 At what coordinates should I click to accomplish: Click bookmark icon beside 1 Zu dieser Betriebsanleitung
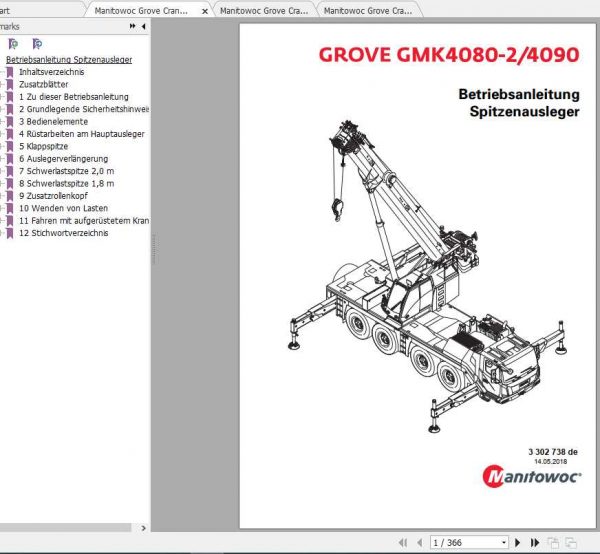pos(10,97)
